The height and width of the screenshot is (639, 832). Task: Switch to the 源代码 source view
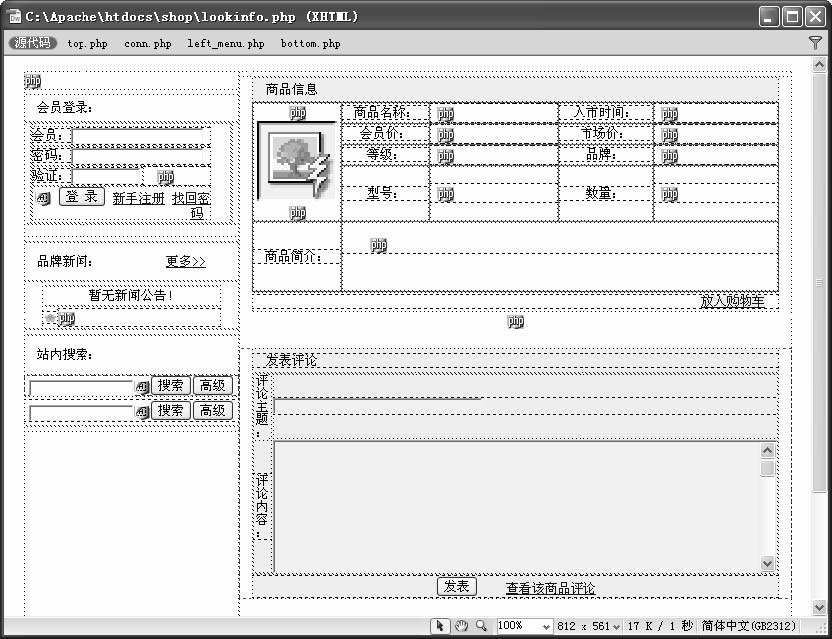[x=33, y=44]
